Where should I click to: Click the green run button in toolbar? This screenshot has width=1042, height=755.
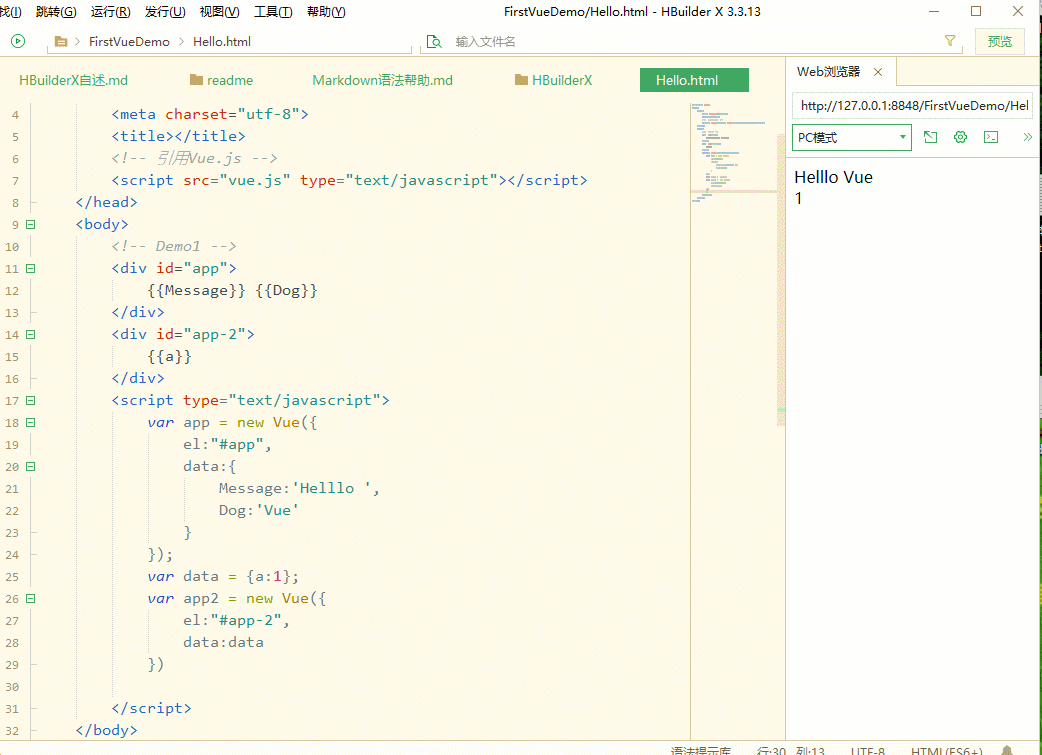[18, 41]
